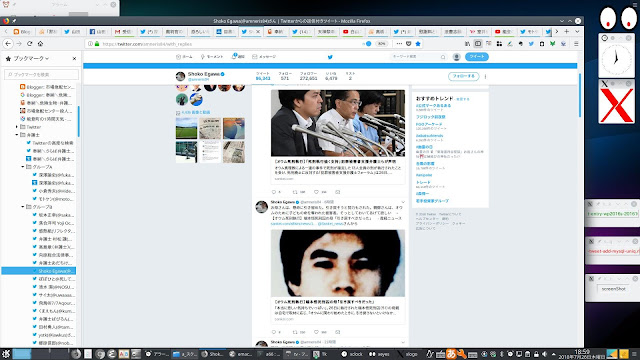This screenshot has width=640, height=360.
Task: Open the xclock taskbar entry
Action: click(x=352, y=354)
